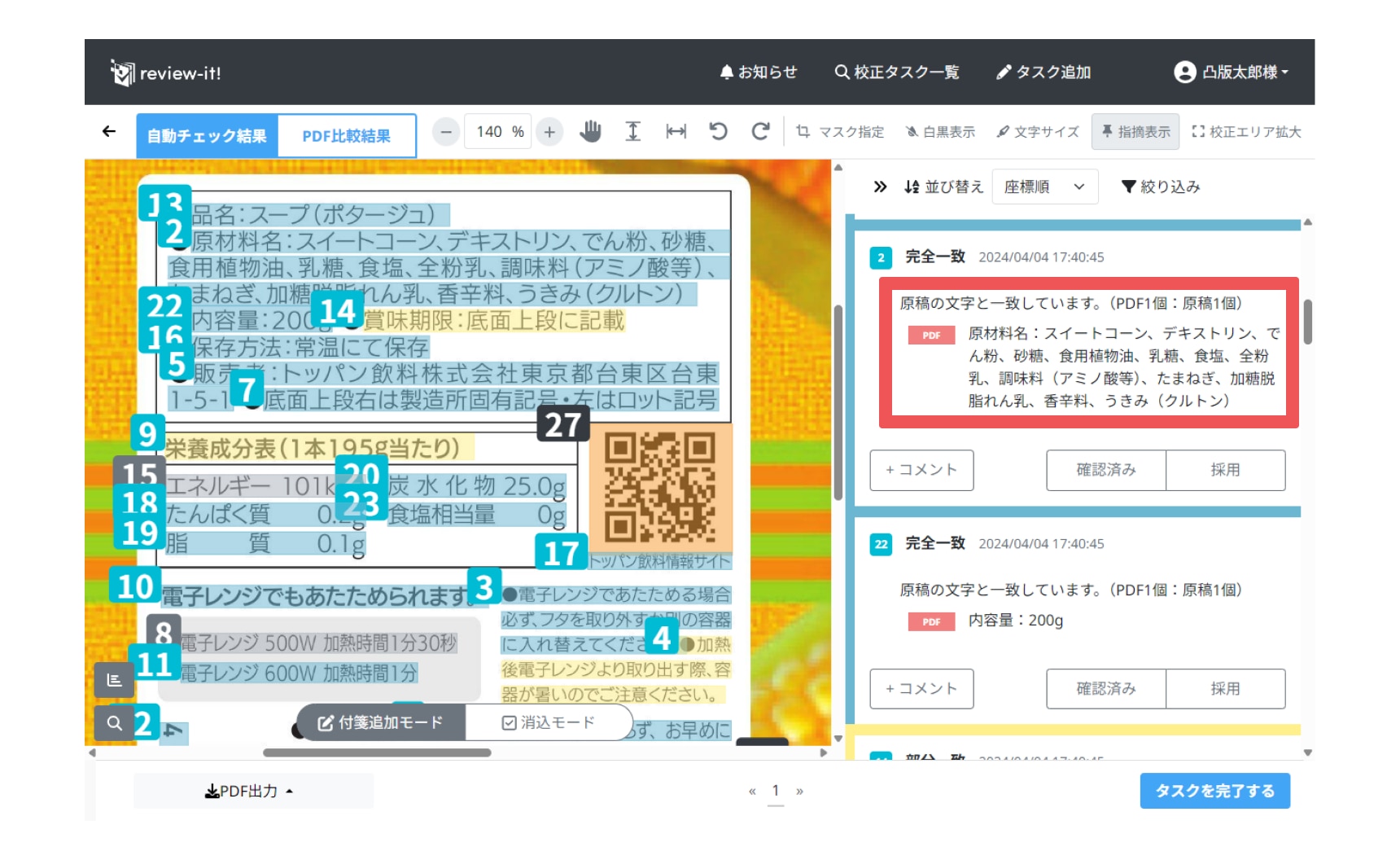Click the document's horizontal scrollbar
This screenshot has width=1400, height=860.
point(377,752)
